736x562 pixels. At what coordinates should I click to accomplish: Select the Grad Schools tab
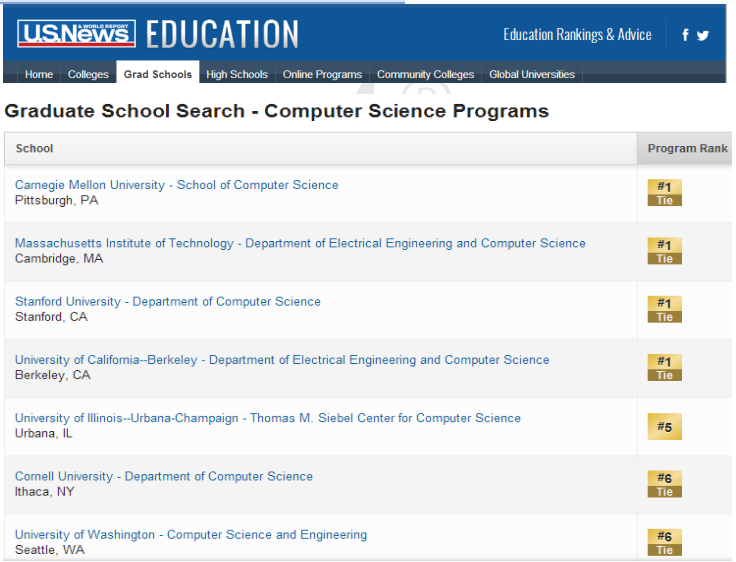[158, 74]
